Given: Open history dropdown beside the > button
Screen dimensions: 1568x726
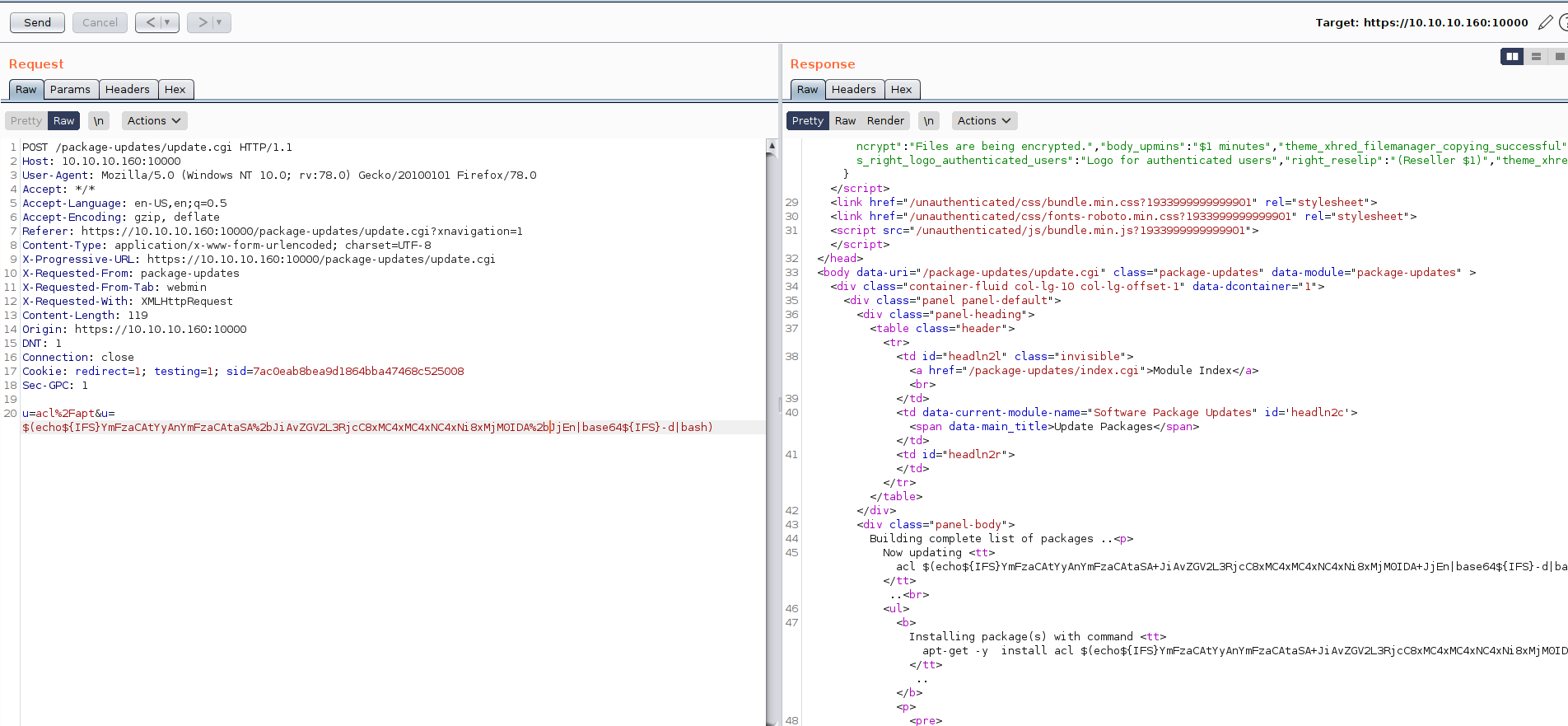Looking at the screenshot, I should [x=220, y=22].
